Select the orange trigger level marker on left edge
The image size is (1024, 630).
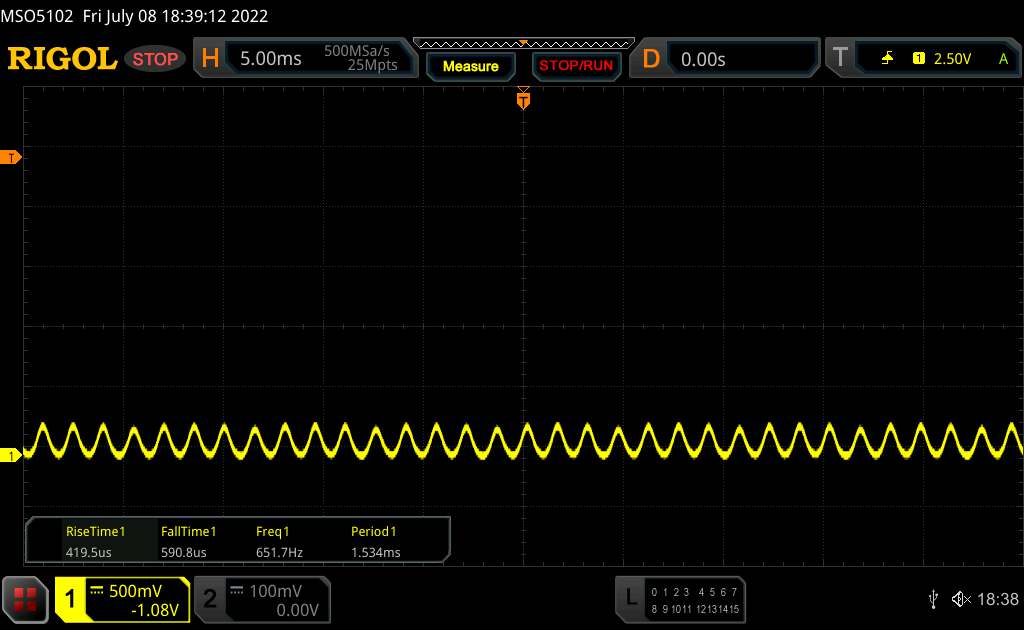click(11, 158)
